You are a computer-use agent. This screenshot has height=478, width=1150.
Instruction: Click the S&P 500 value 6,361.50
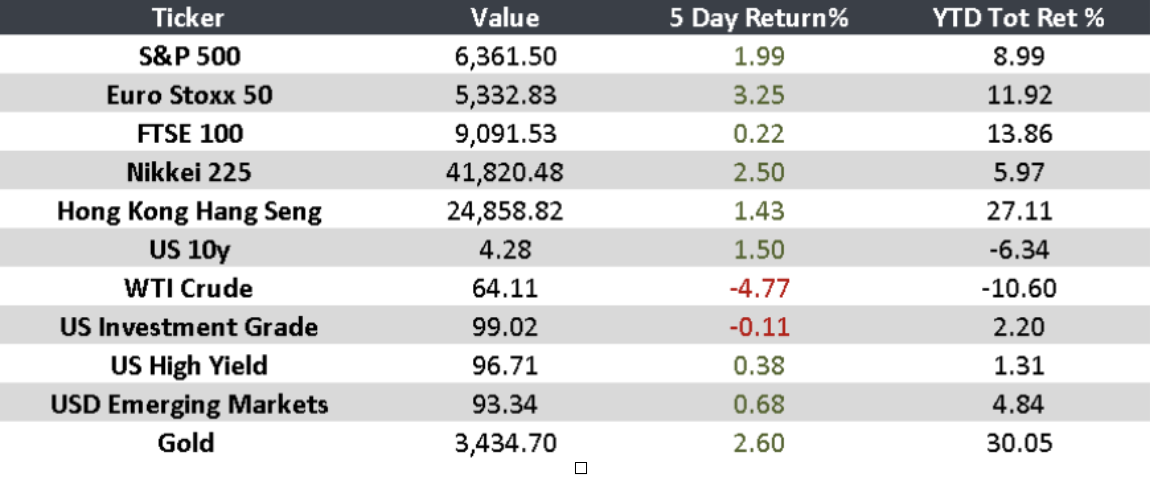point(504,56)
